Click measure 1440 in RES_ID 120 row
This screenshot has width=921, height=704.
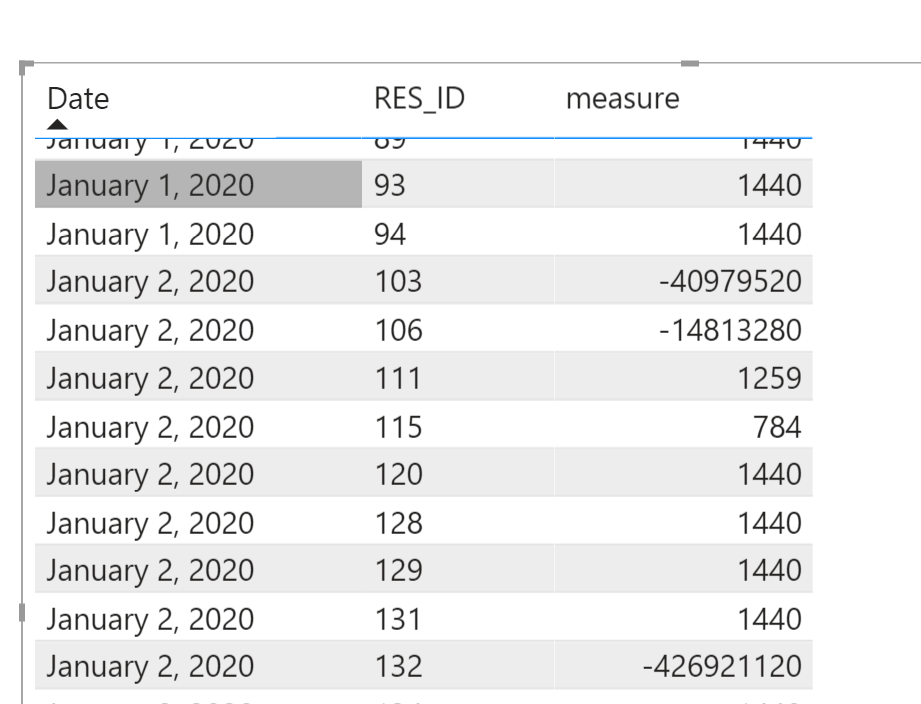click(x=769, y=474)
